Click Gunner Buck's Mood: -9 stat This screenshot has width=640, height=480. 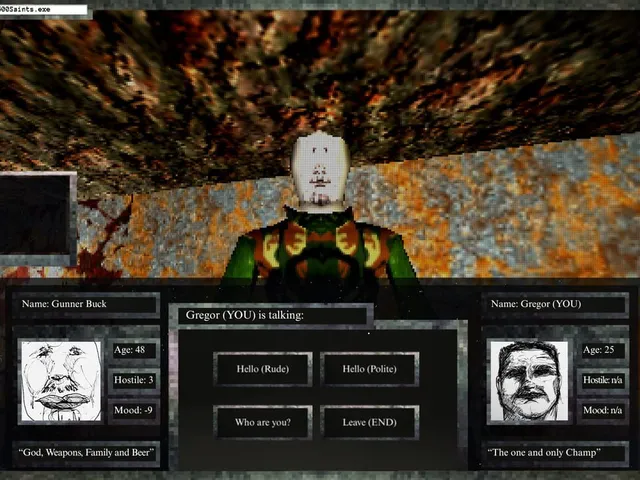coord(134,411)
